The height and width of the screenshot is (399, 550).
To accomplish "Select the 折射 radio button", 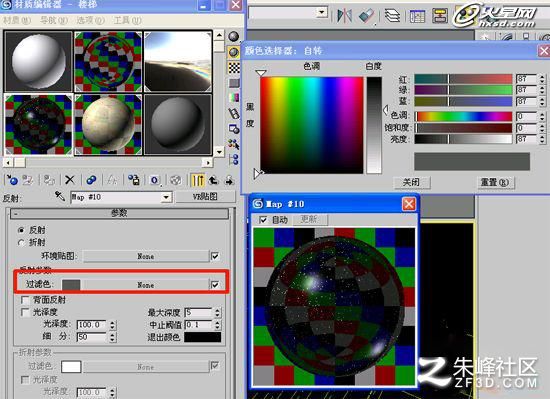I will pos(21,242).
